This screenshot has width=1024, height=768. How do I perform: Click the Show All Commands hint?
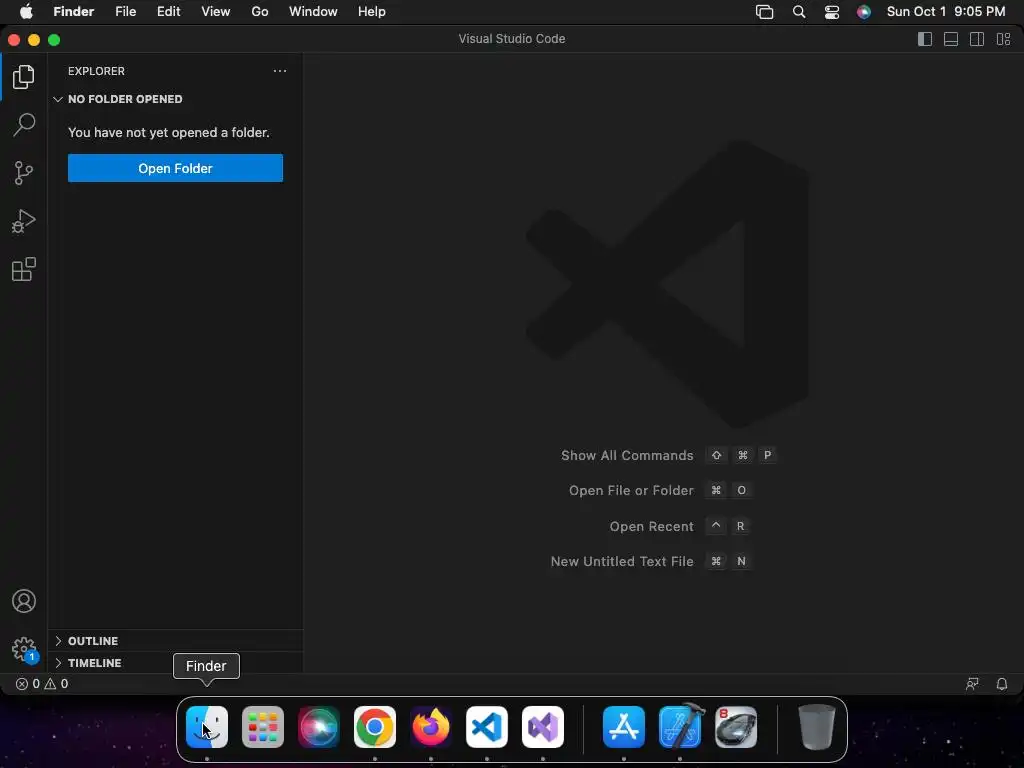tap(627, 455)
